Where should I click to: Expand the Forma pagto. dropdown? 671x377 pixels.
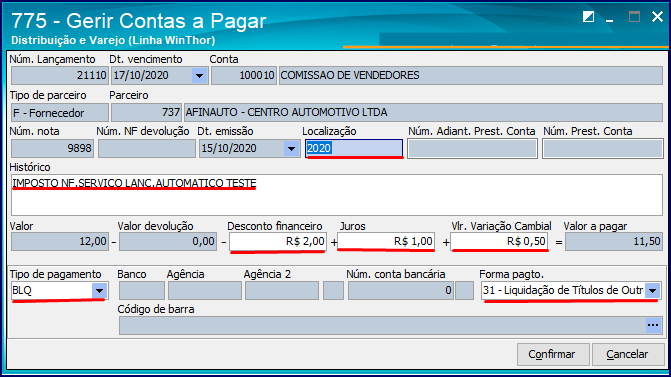(x=652, y=291)
